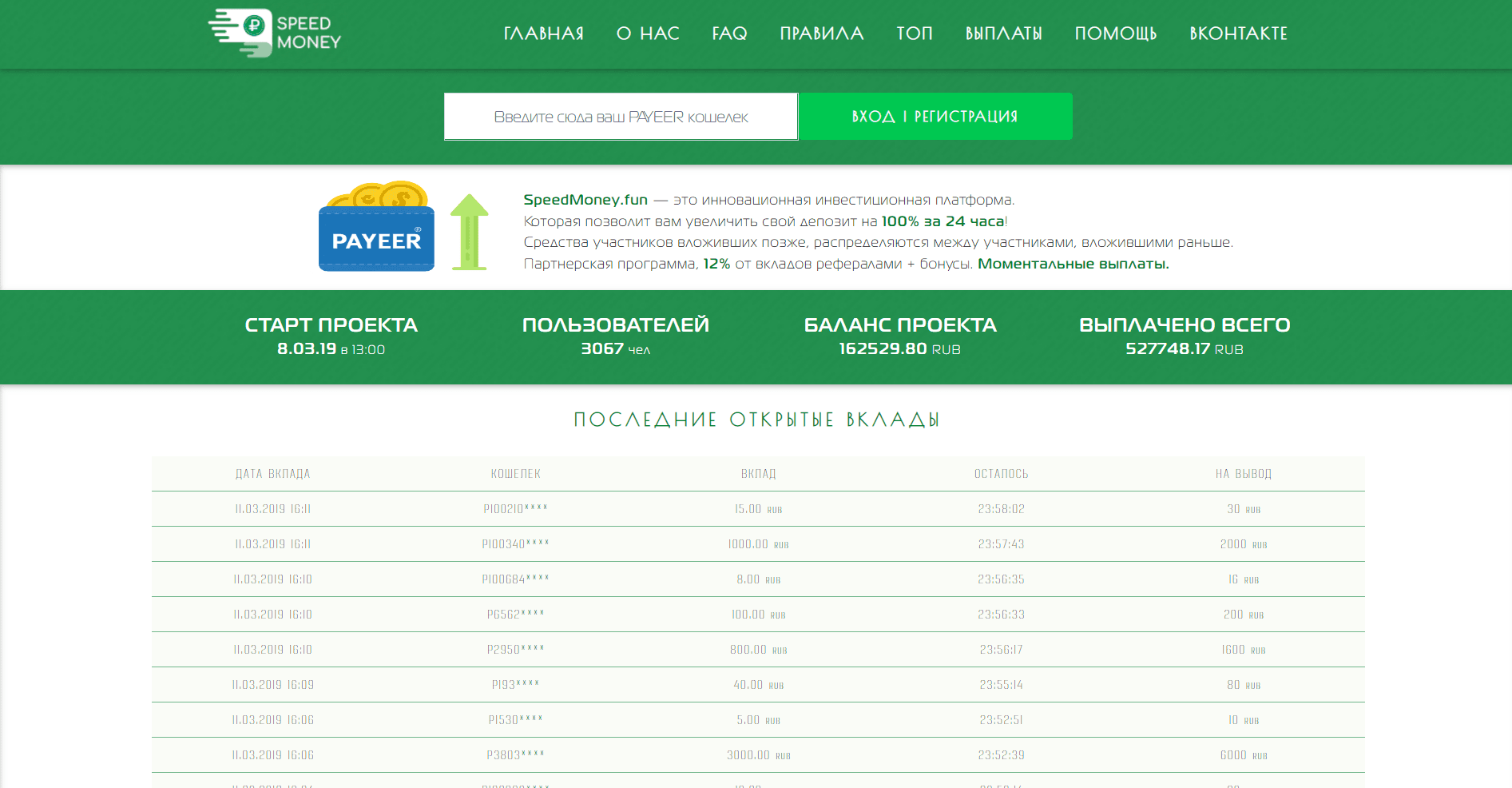This screenshot has width=1512, height=788.
Task: Click the SpeedMoney.fun name in the description
Action: click(x=585, y=200)
